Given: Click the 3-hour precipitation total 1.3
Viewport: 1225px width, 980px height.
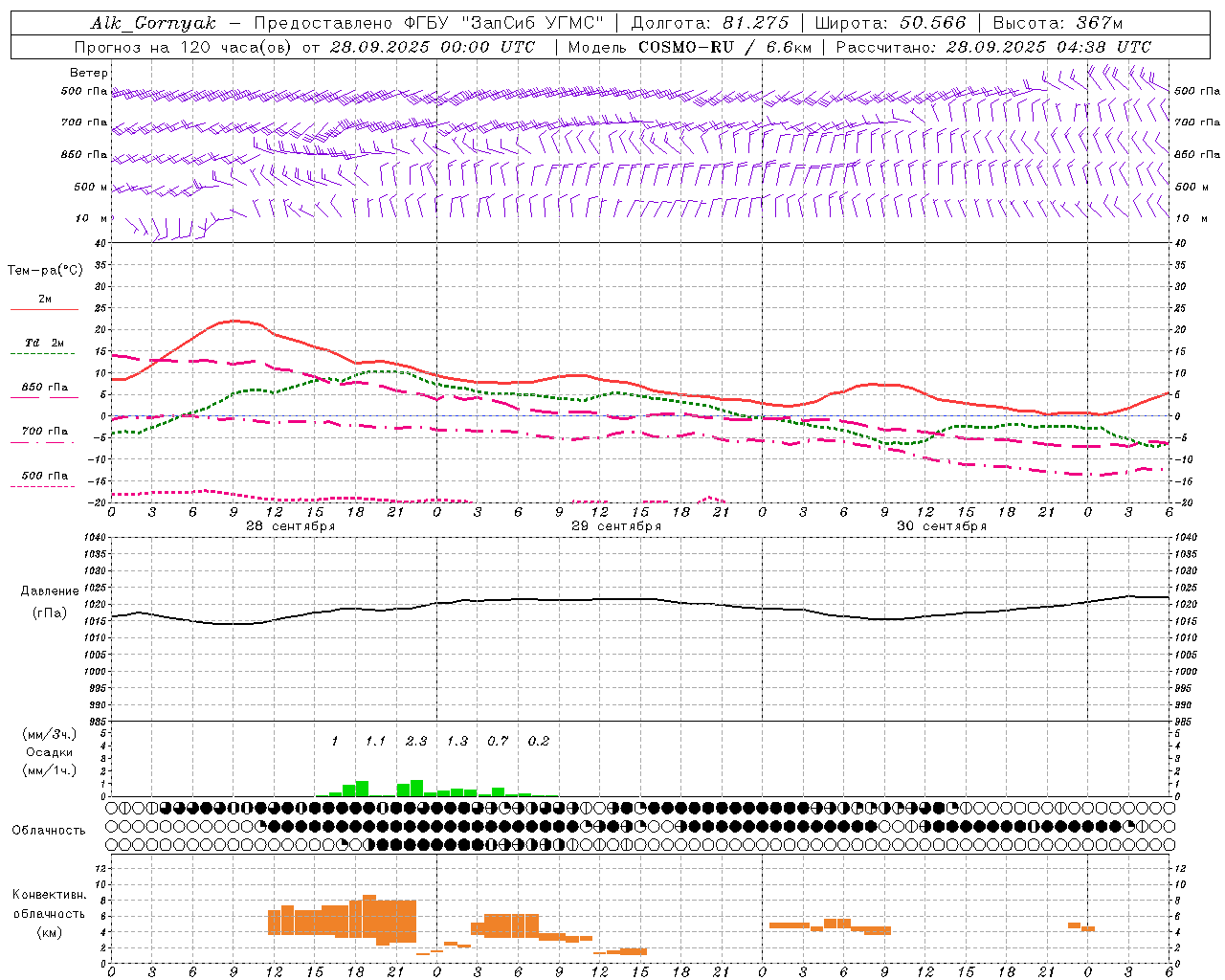Looking at the screenshot, I should tap(457, 742).
